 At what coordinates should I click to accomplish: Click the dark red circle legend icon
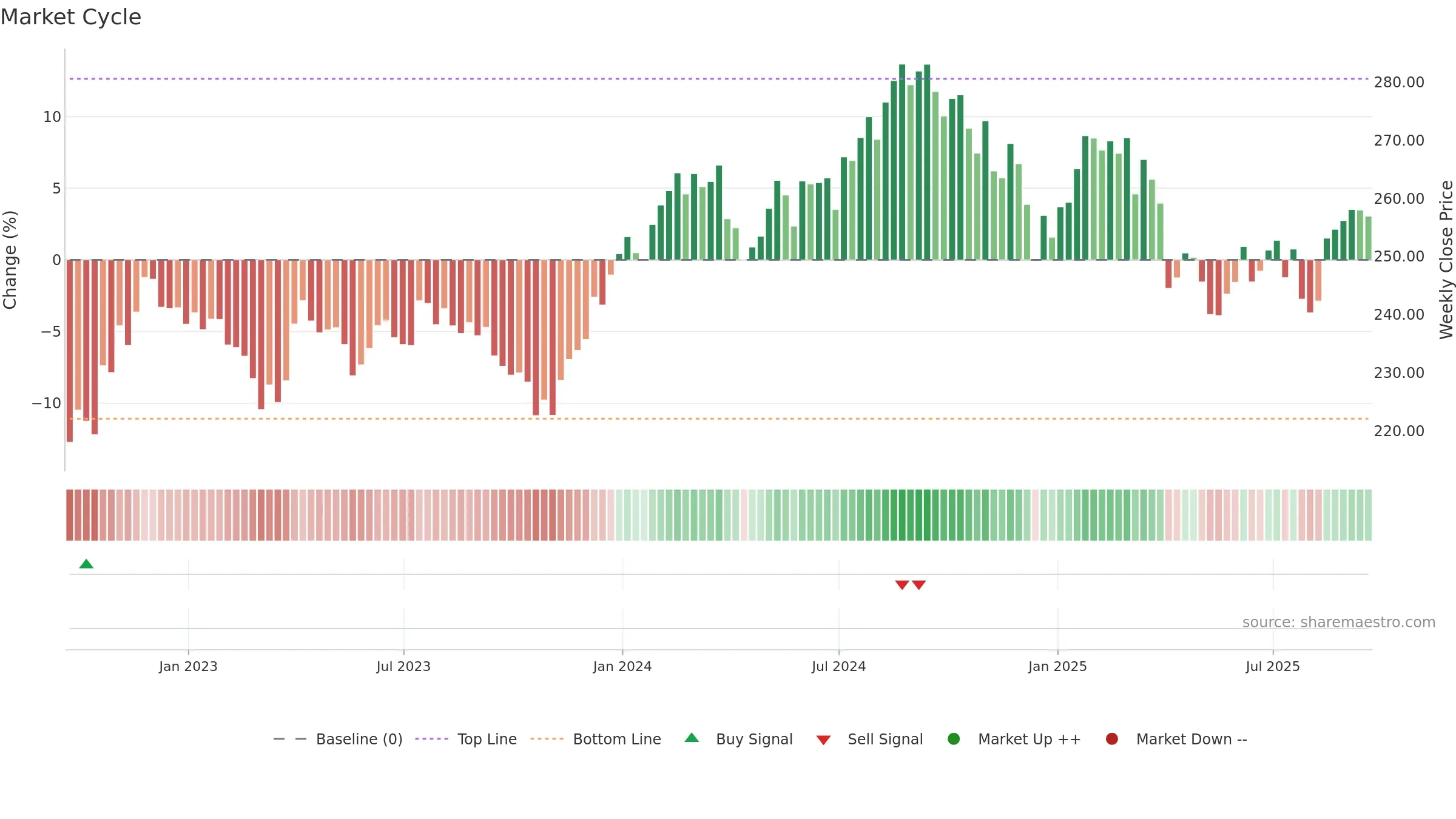click(1112, 739)
